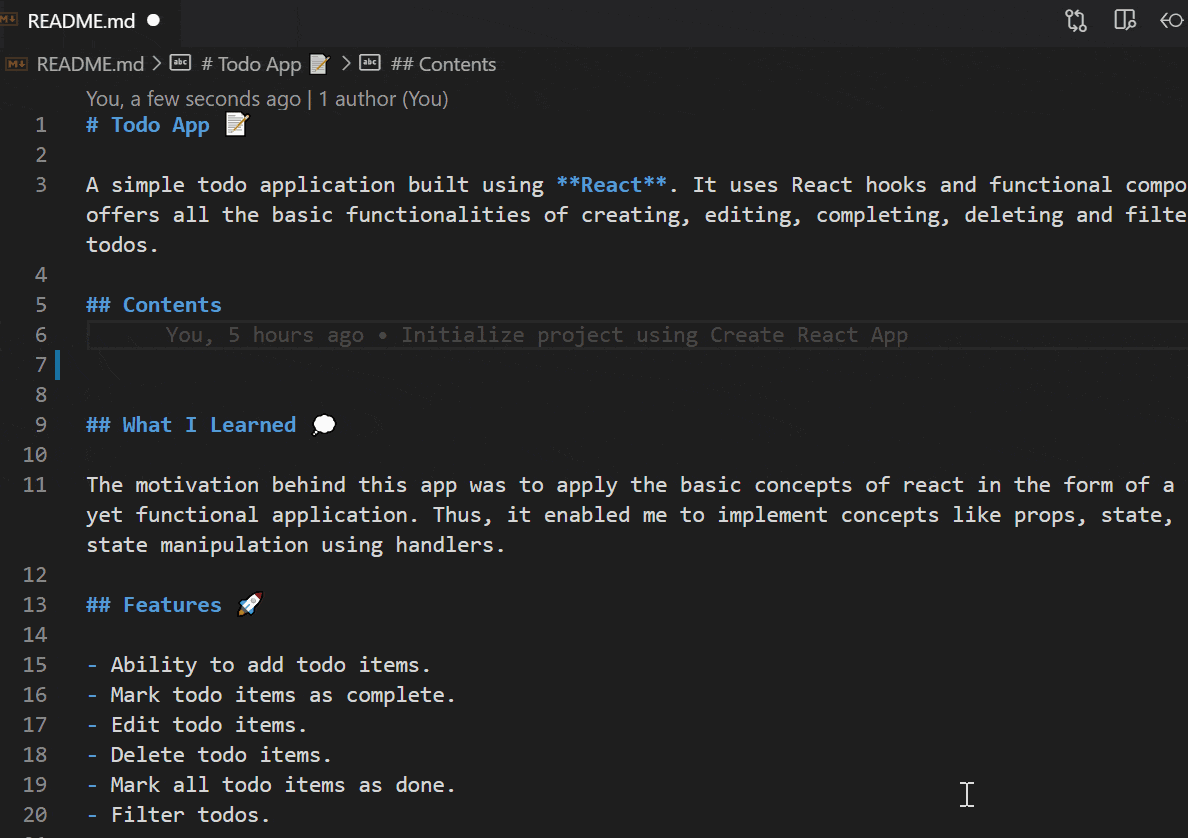Open the Git changes compare icon
The height and width of the screenshot is (838, 1188).
1076,21
